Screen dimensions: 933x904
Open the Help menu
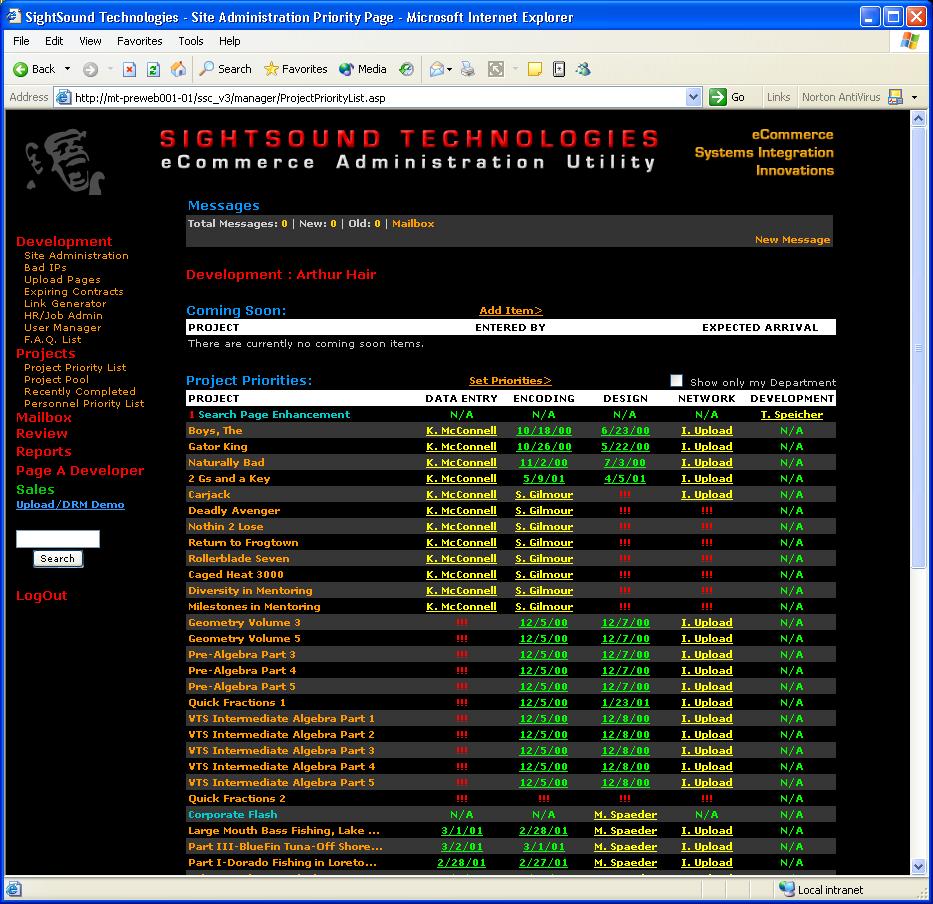point(230,41)
